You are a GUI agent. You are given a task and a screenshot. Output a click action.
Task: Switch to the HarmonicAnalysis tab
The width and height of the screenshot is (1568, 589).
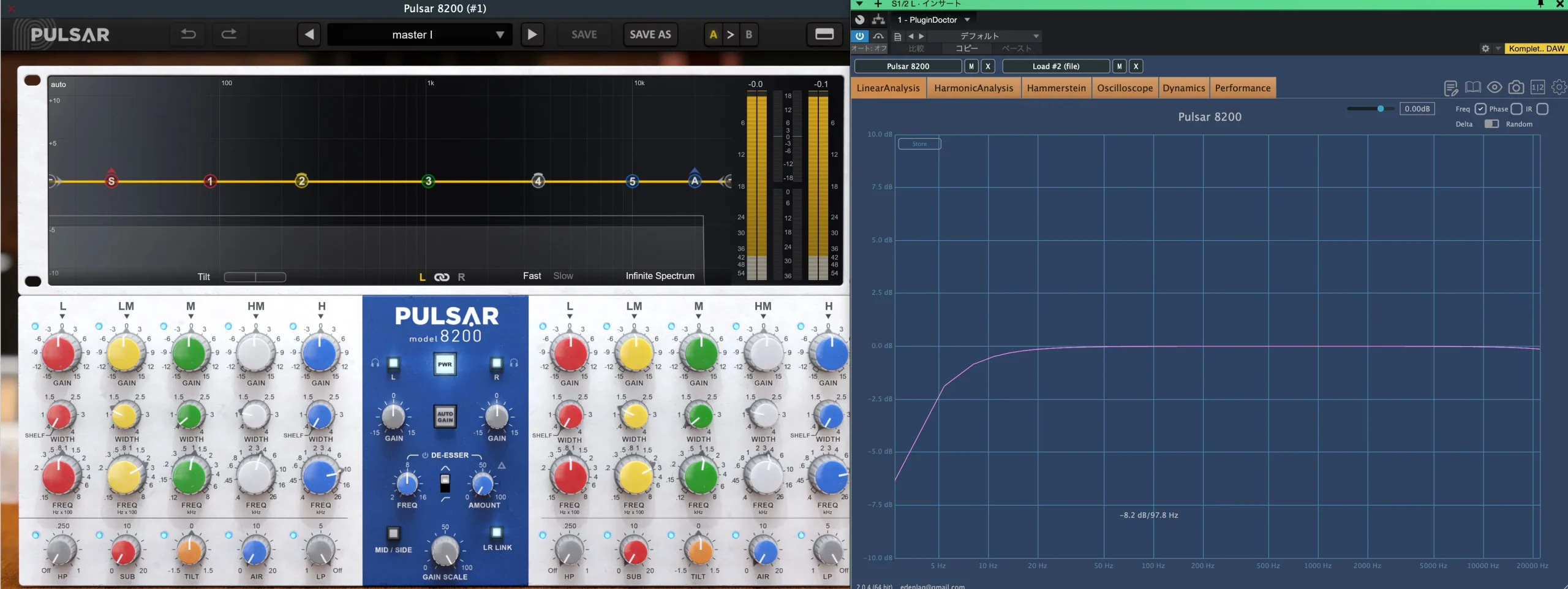point(973,88)
